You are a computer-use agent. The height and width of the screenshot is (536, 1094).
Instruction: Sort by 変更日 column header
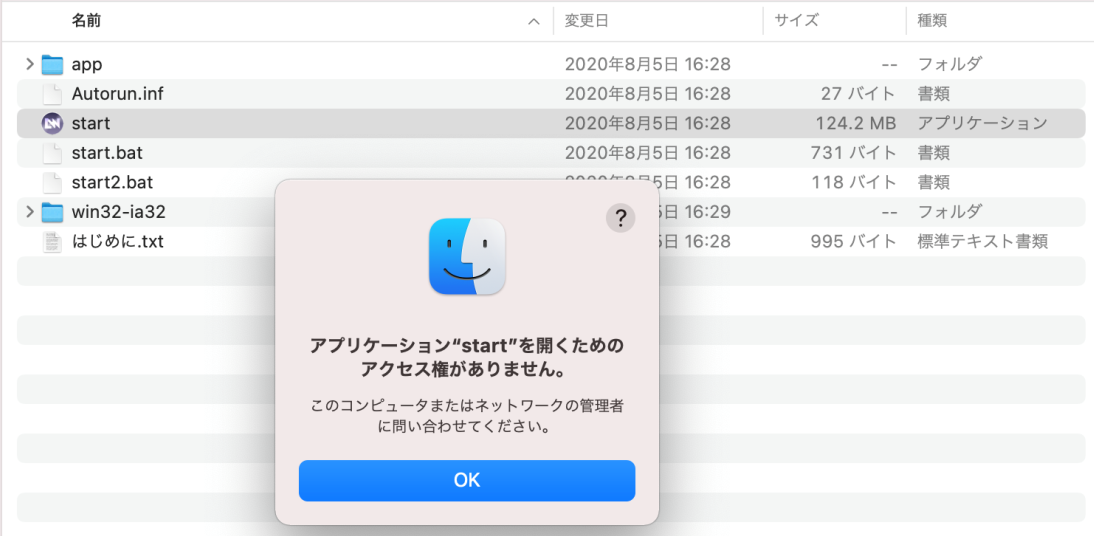(x=587, y=20)
